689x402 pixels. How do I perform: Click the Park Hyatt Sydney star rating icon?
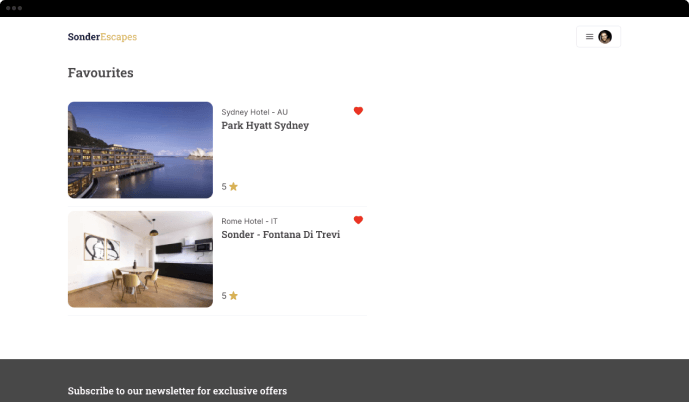[x=233, y=186]
